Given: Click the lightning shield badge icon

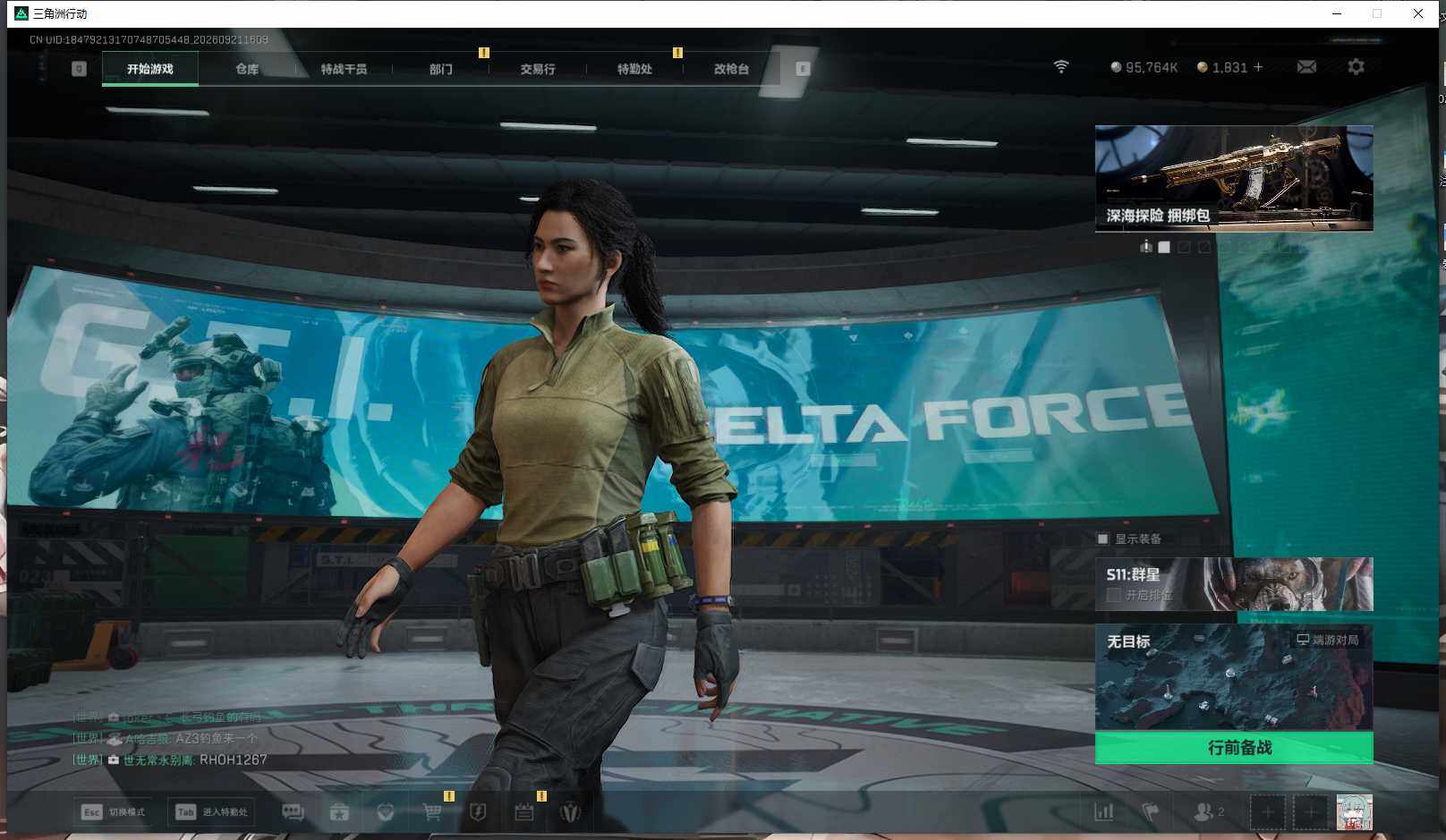Looking at the screenshot, I should [478, 812].
